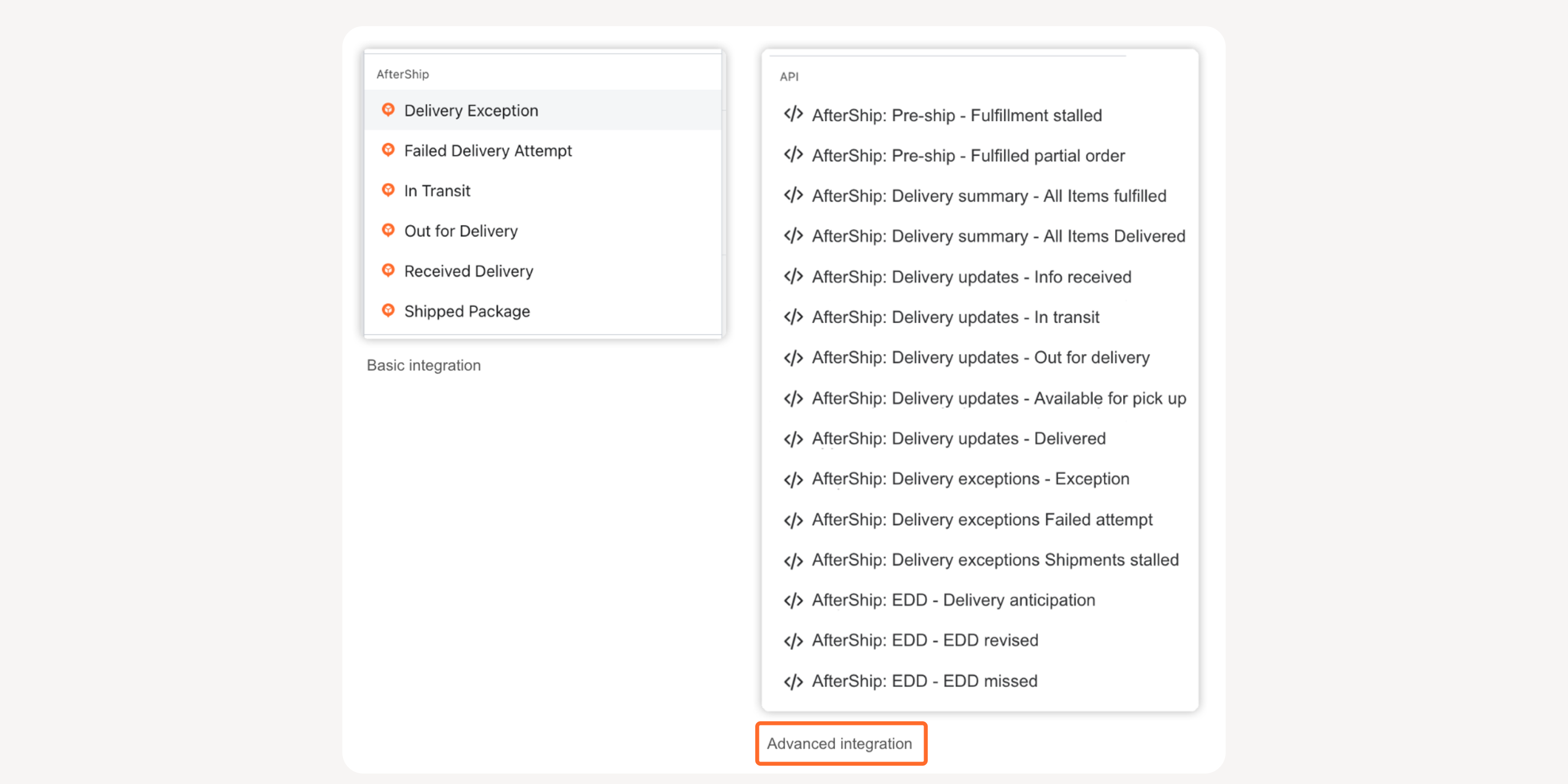
Task: Click the code icon beside All Items Delivered
Action: point(793,236)
